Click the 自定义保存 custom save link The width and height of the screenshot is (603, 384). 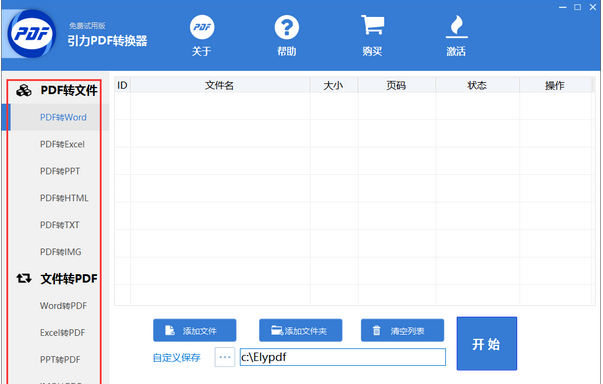click(x=177, y=358)
